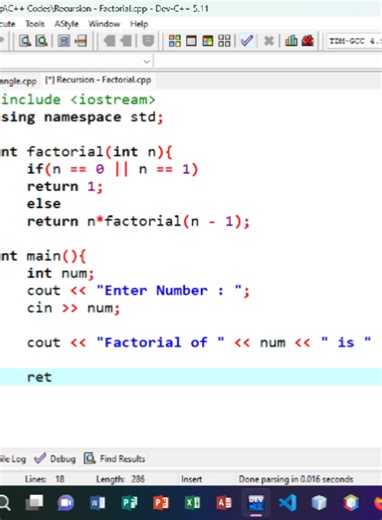Open Visual Studio Code from the taskbar
Screen dimensions: 382x520
click(287, 503)
